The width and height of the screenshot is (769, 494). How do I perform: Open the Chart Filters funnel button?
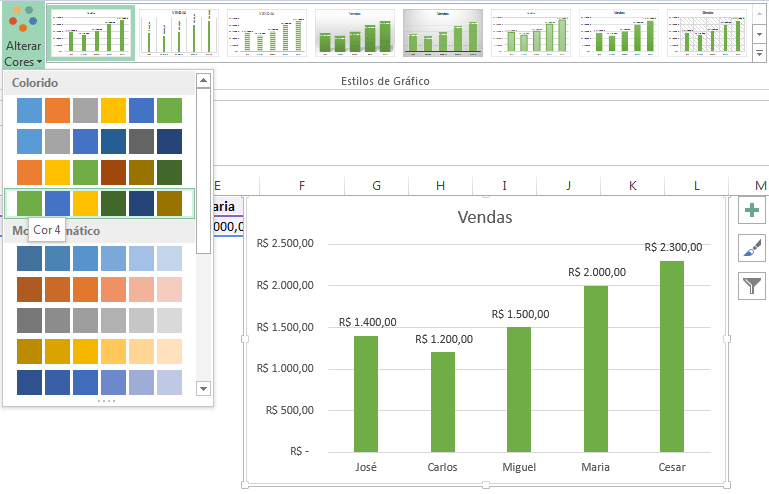(x=752, y=287)
